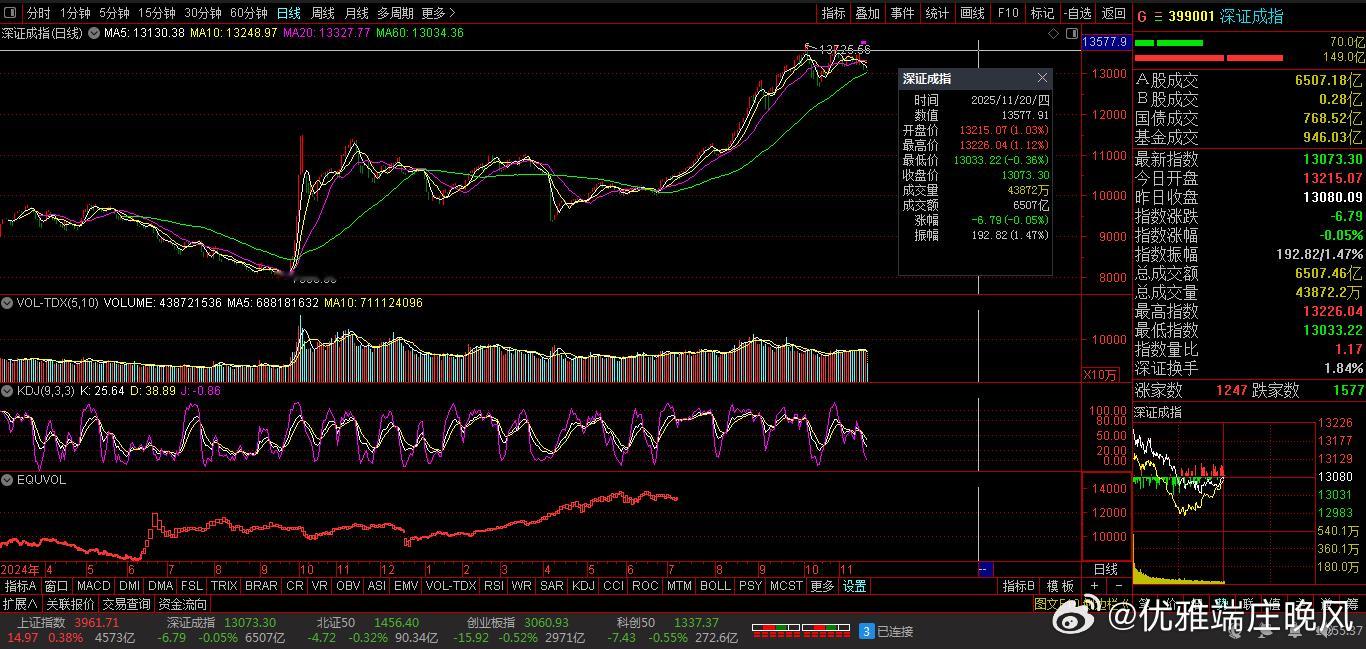The image size is (1366, 649).
Task: Click the plus zoom-in button near 指标B
Action: pos(1094,586)
